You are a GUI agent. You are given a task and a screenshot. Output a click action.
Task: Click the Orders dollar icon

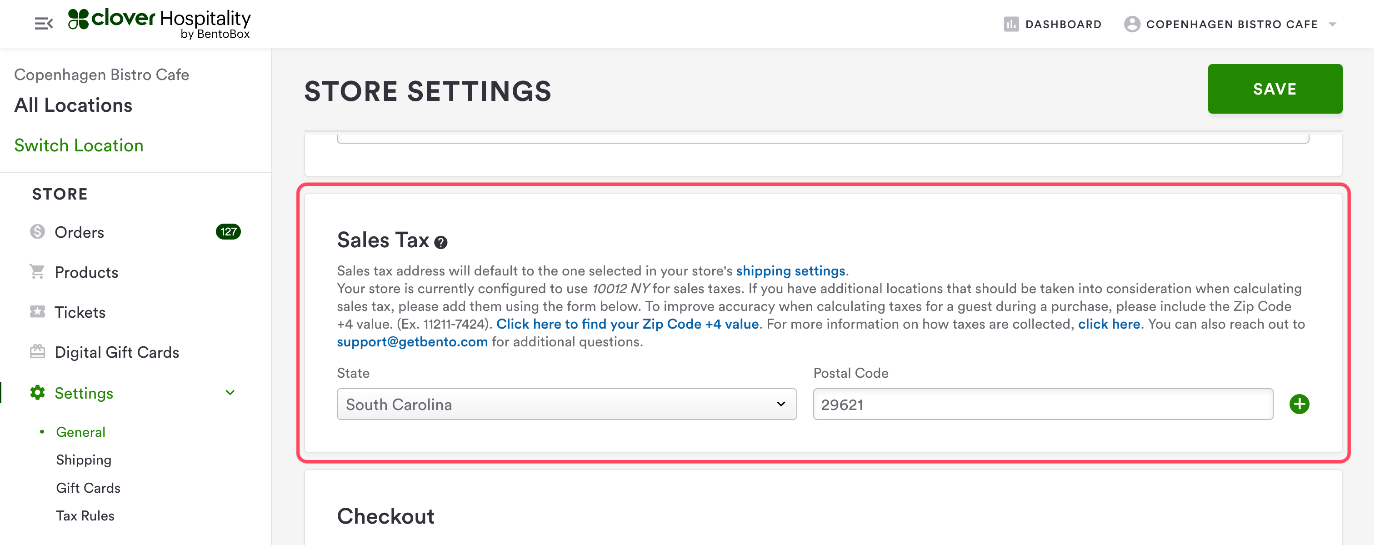click(x=38, y=232)
